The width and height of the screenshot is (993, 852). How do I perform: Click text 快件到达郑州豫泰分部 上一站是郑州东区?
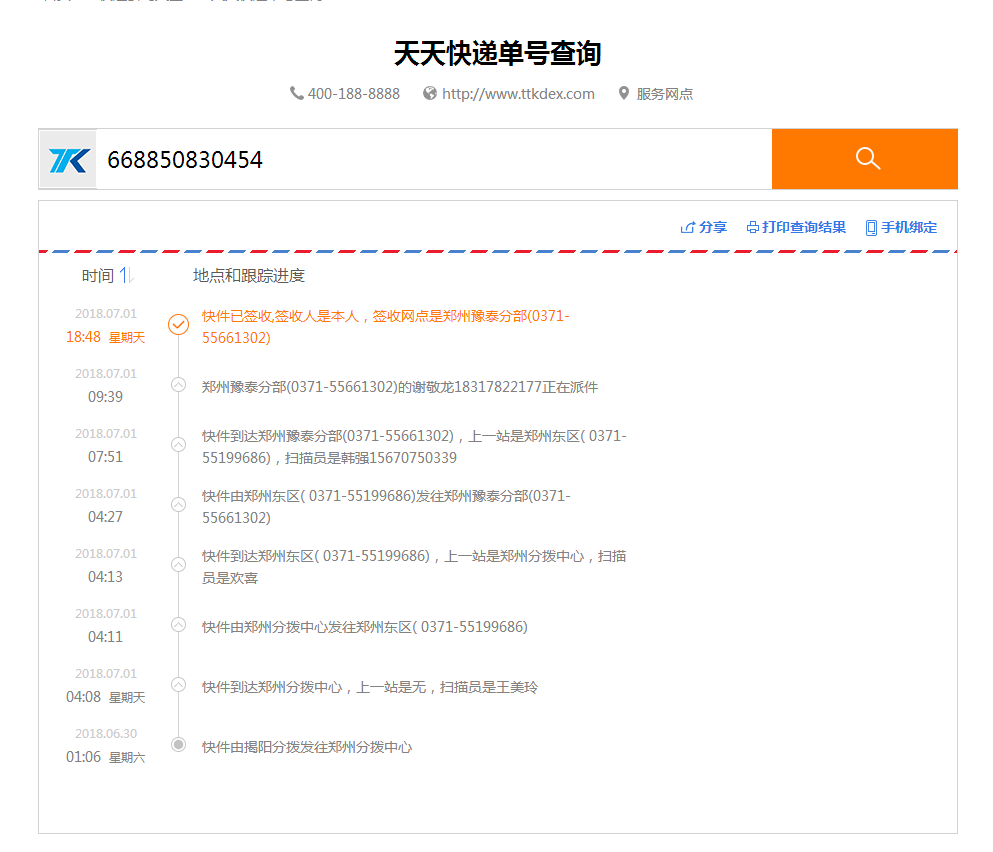[x=414, y=447]
